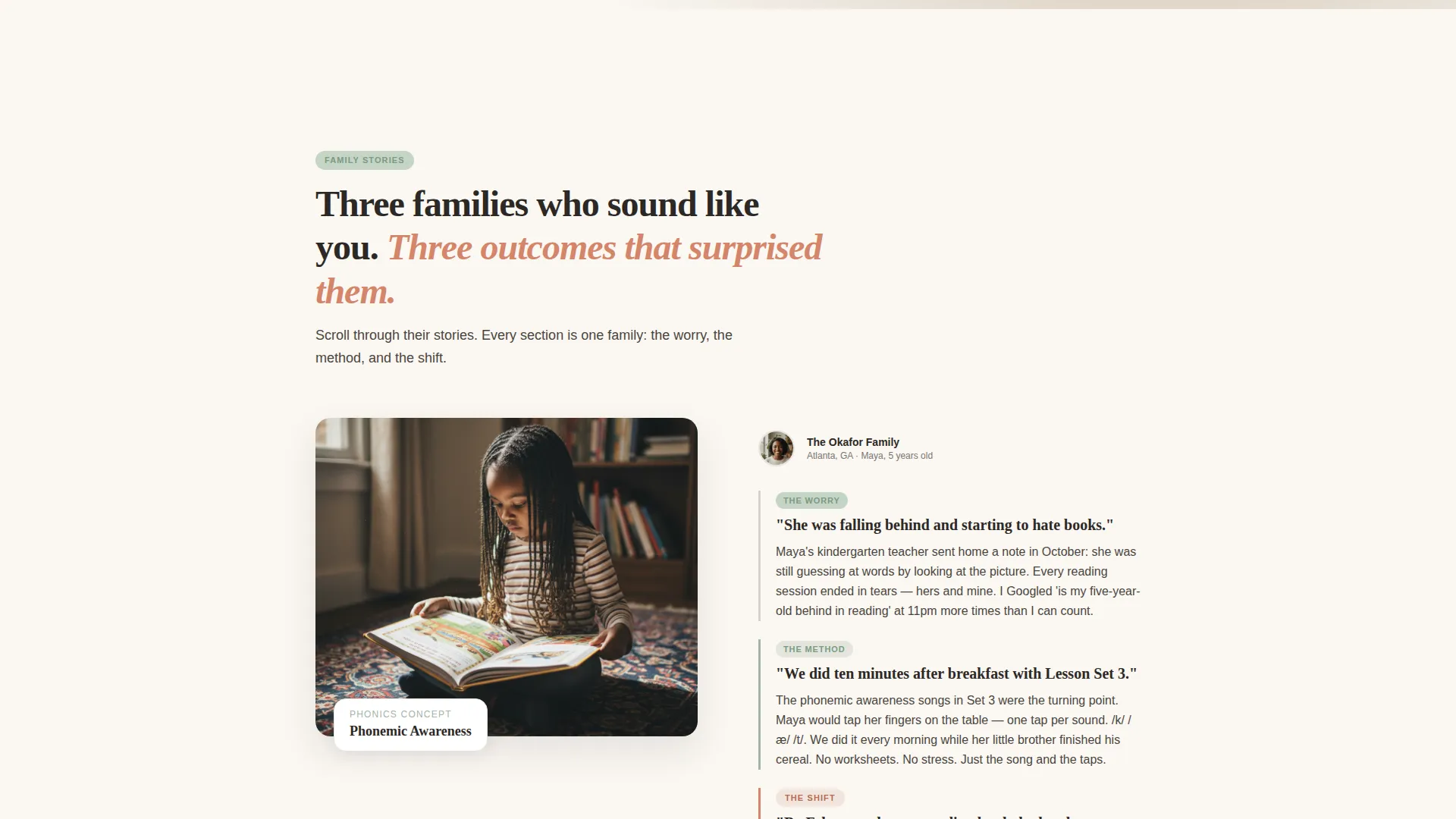Viewport: 1456px width, 819px height.
Task: Click THE WORRY tag
Action: 811,500
